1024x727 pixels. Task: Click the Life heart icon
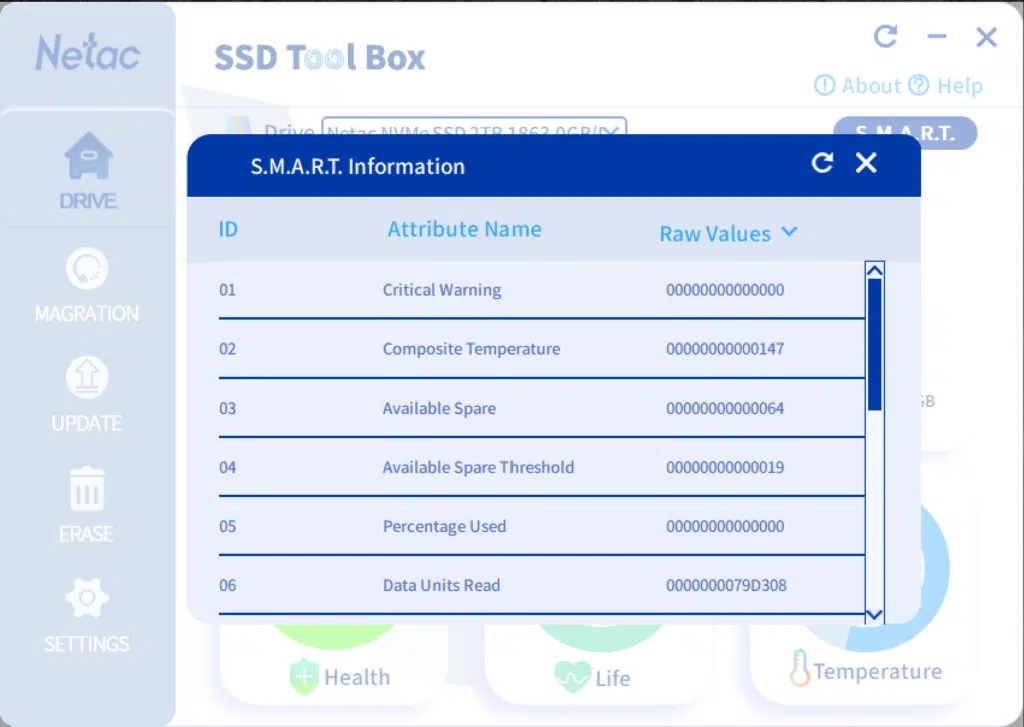572,677
